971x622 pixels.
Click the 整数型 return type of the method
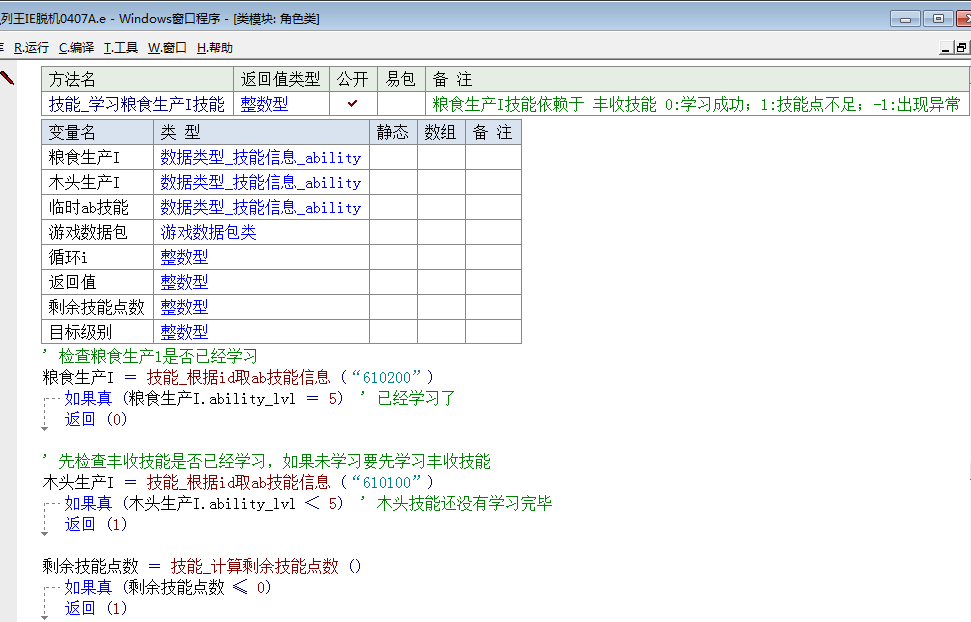[265, 104]
